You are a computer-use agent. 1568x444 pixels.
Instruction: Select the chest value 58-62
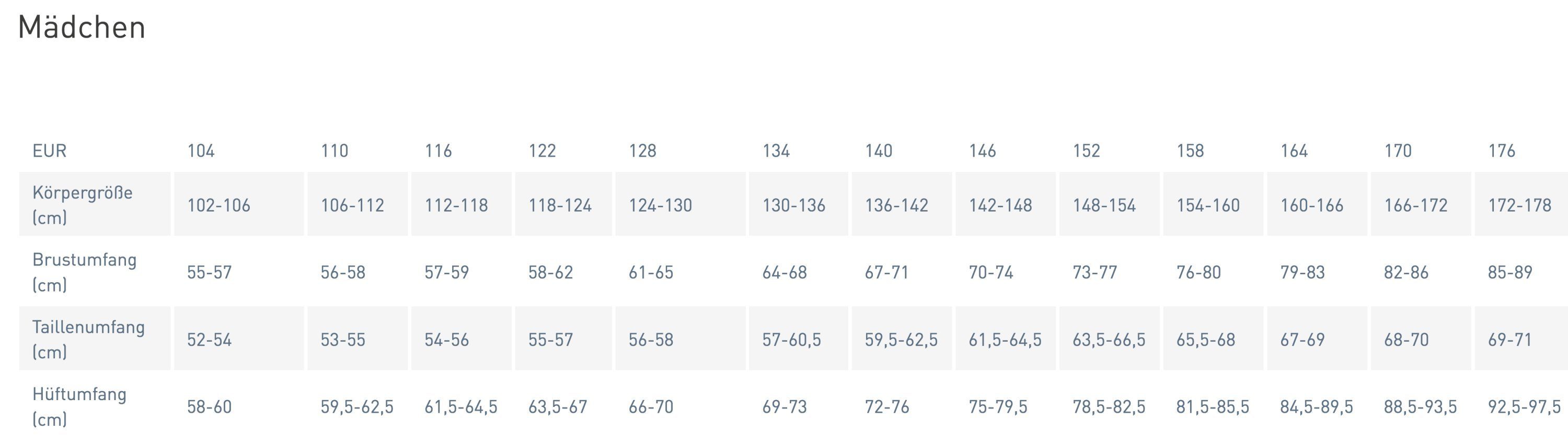click(550, 272)
